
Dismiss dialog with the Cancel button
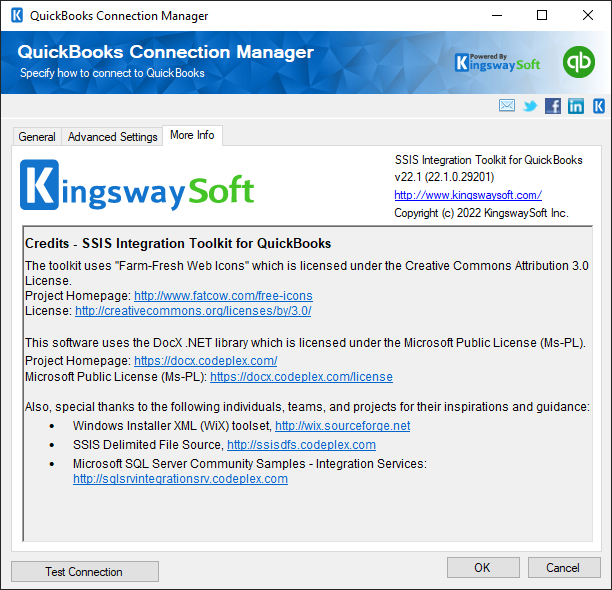coord(564,567)
